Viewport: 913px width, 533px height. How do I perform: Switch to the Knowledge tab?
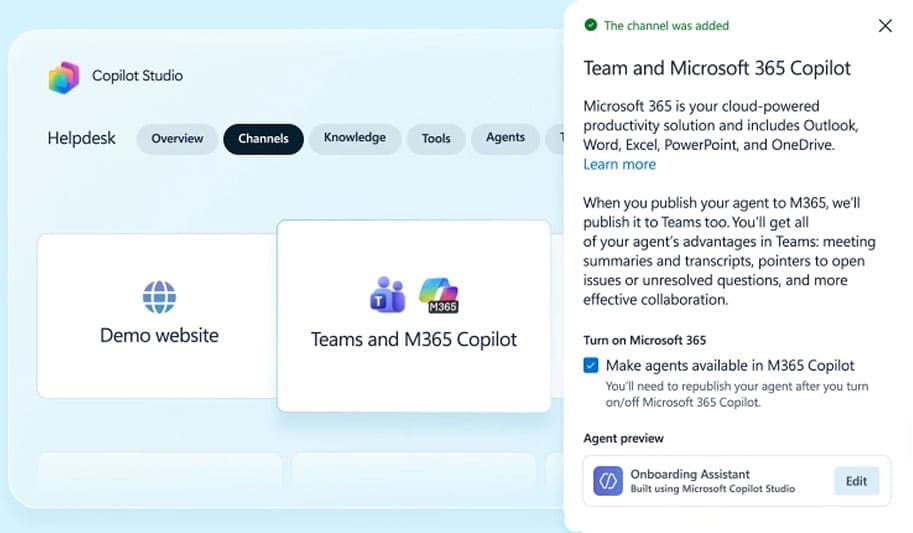pos(355,138)
